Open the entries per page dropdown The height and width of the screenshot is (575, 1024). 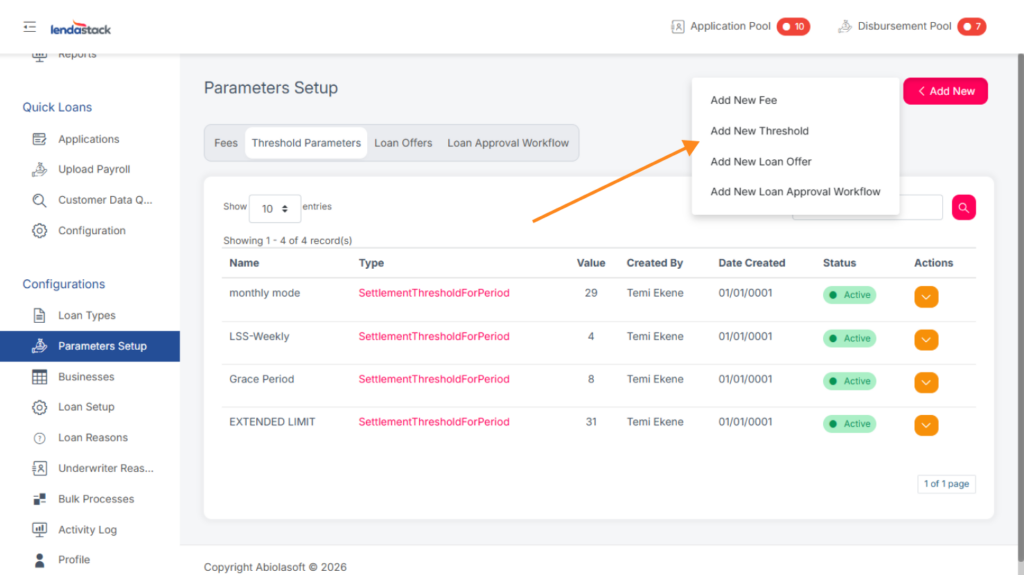(274, 208)
